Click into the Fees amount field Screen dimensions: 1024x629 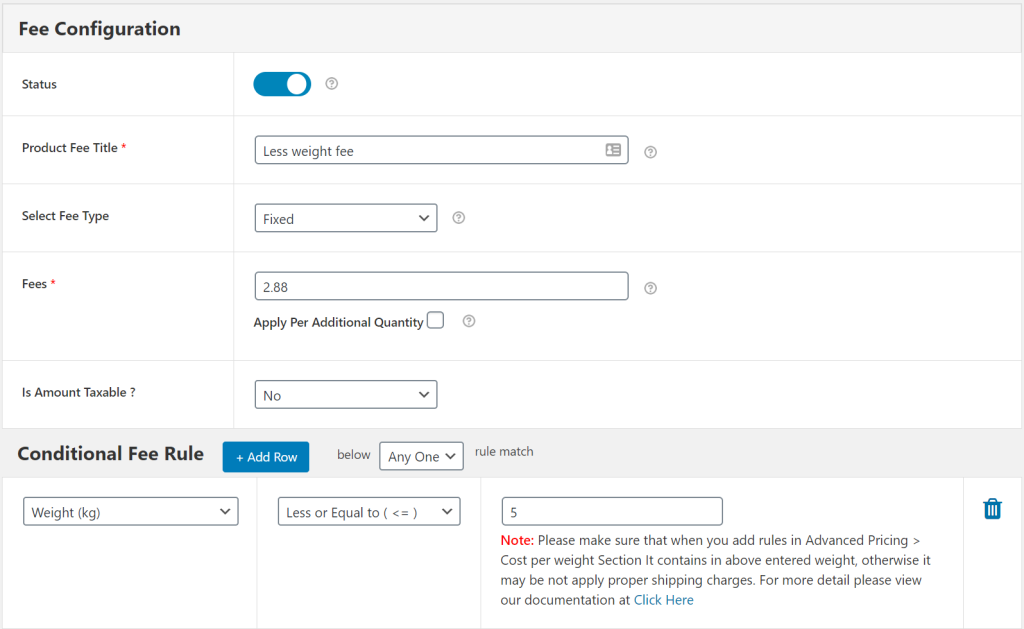pos(440,287)
